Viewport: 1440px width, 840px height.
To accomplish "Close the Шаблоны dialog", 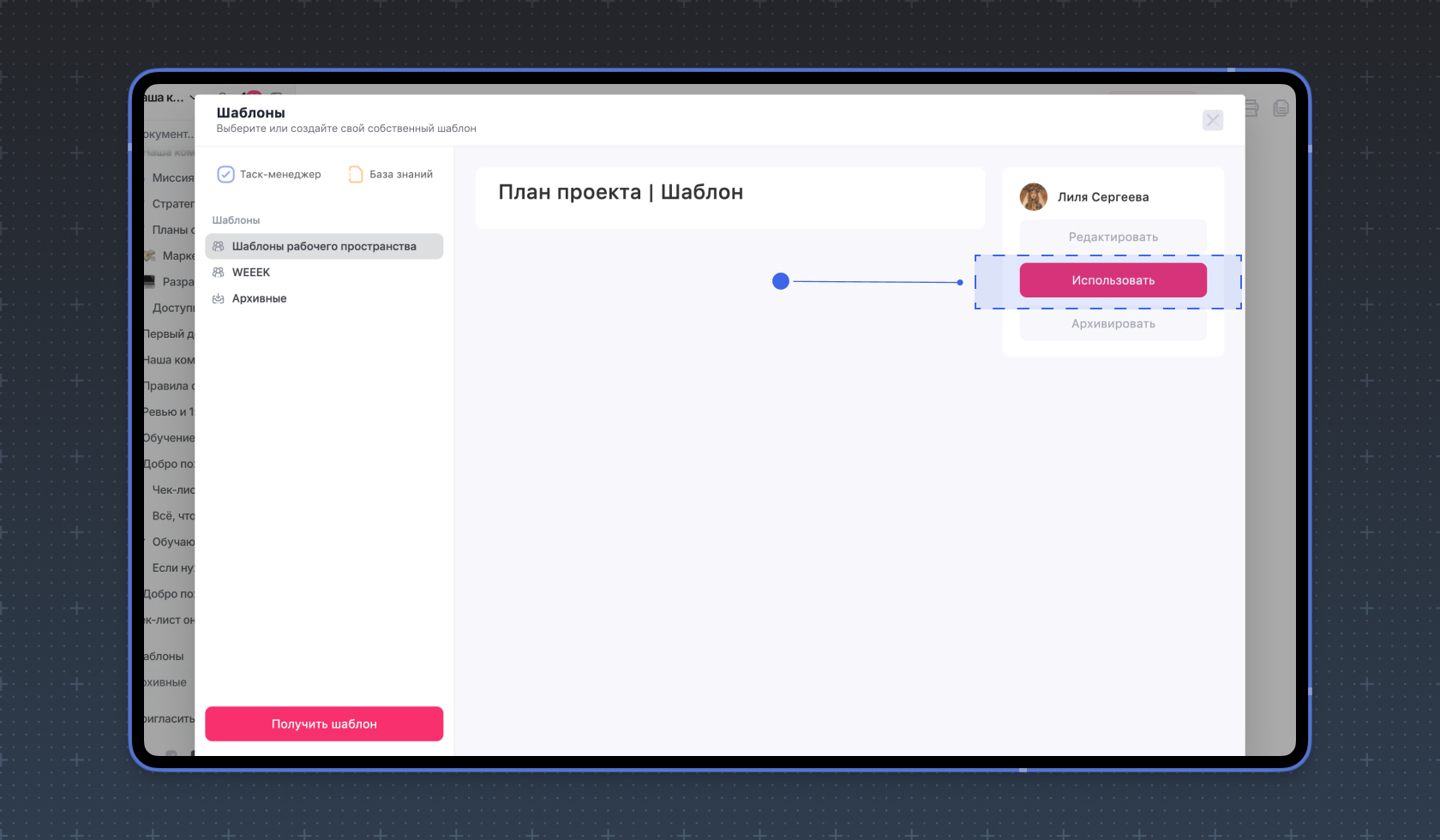I will pos(1212,121).
